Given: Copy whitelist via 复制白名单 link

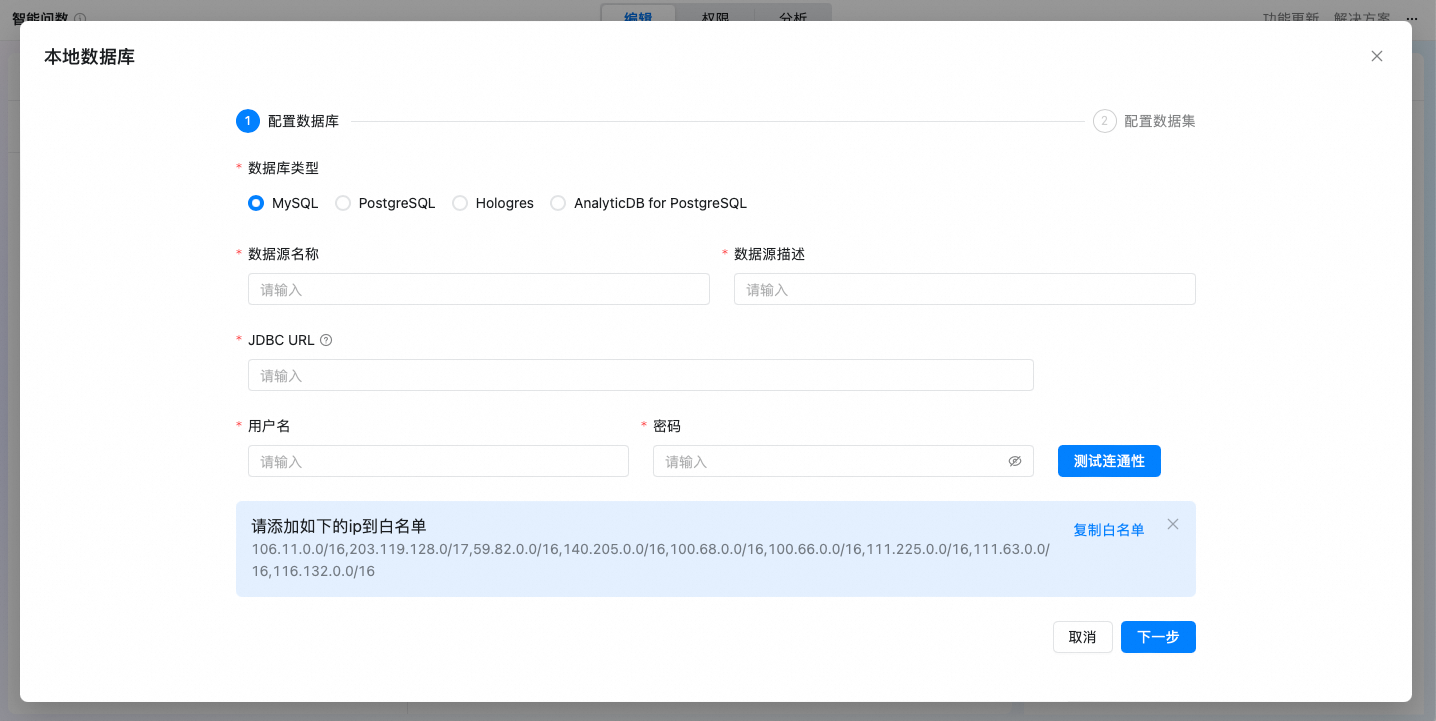Looking at the screenshot, I should click(1109, 530).
